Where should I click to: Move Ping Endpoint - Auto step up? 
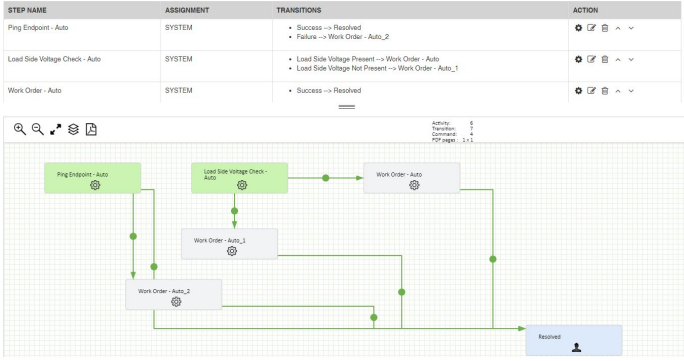[x=618, y=28]
